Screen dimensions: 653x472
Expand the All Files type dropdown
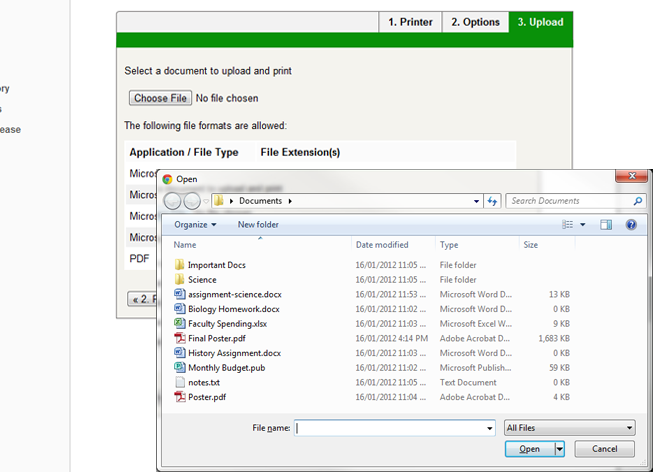pos(569,428)
